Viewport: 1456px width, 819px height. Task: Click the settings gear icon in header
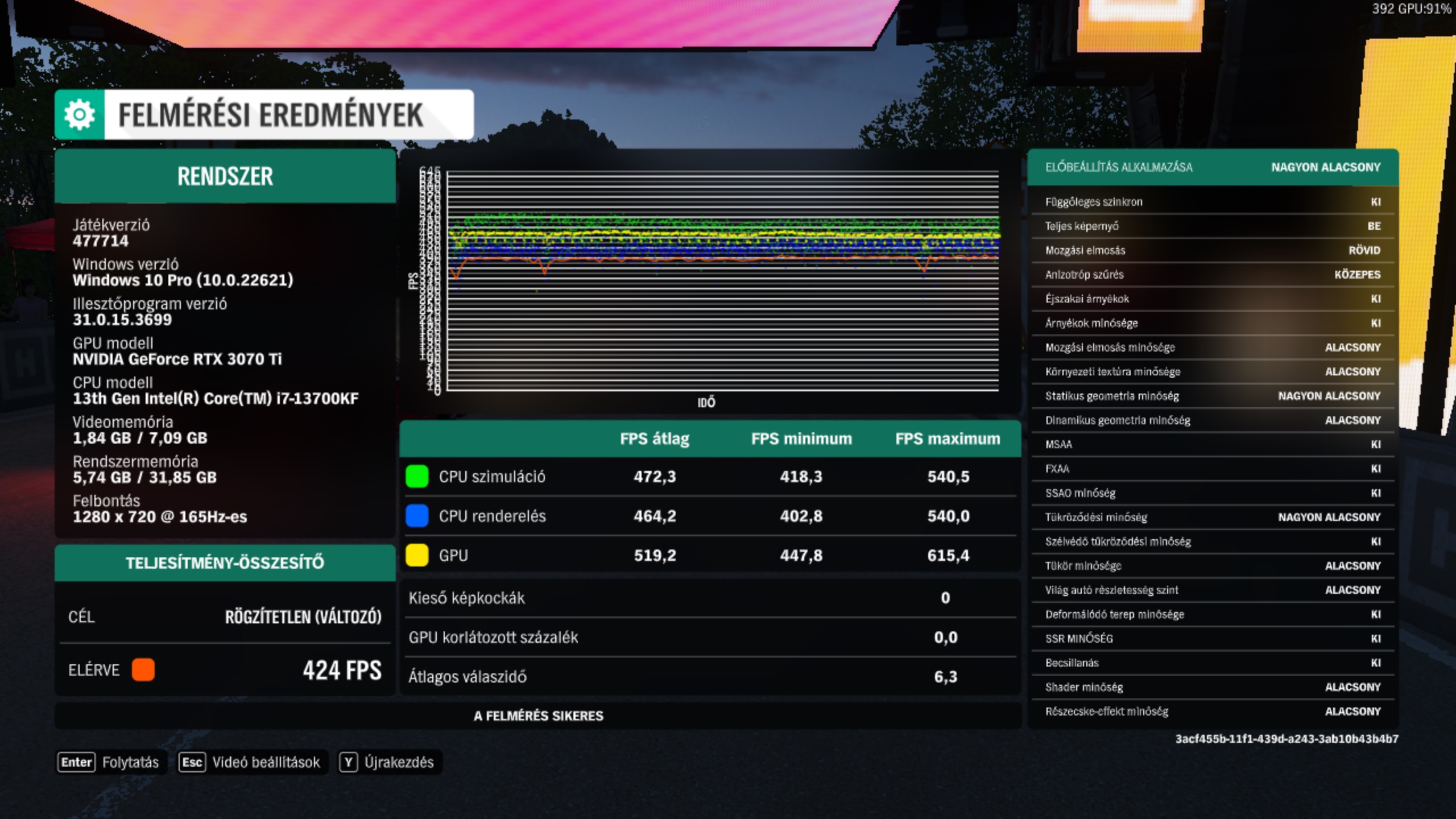click(80, 115)
